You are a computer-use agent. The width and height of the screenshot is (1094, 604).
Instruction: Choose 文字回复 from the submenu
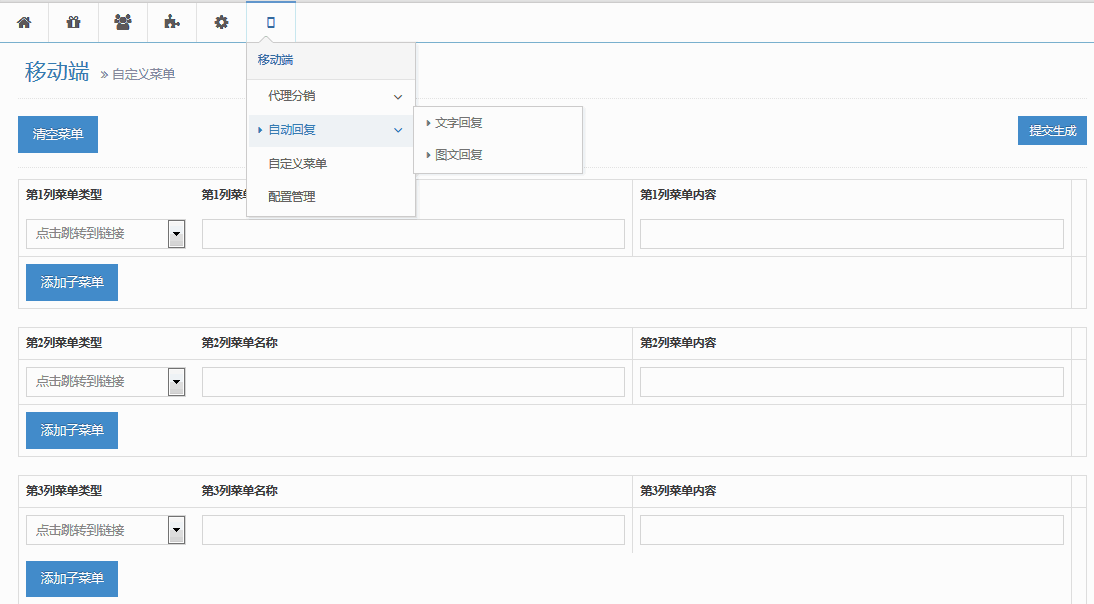click(459, 123)
